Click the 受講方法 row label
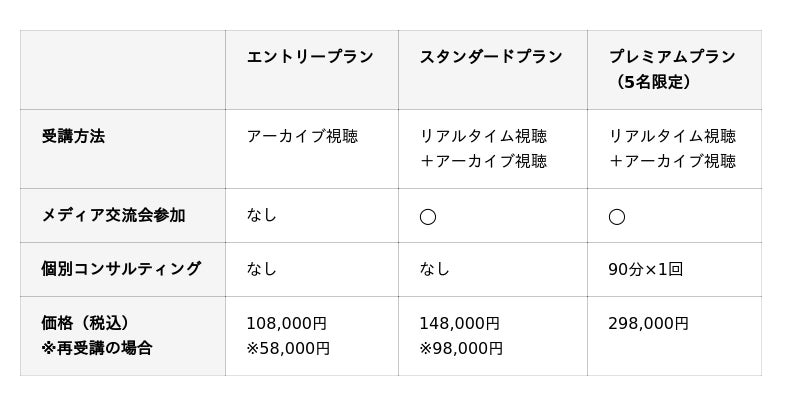800x406 pixels. coord(73,136)
